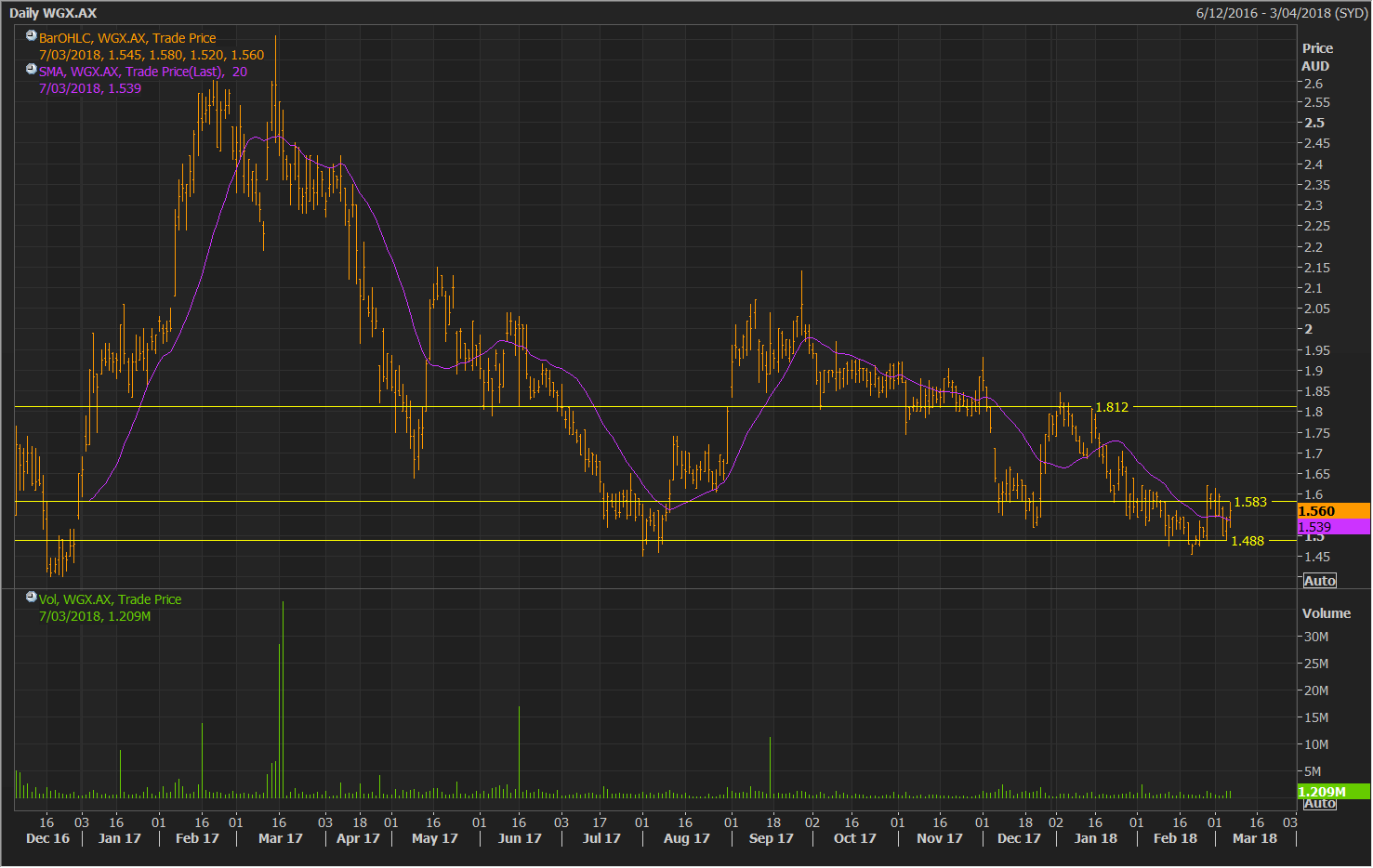Click the 2.6 price axis label
The image size is (1373, 868).
click(1314, 84)
